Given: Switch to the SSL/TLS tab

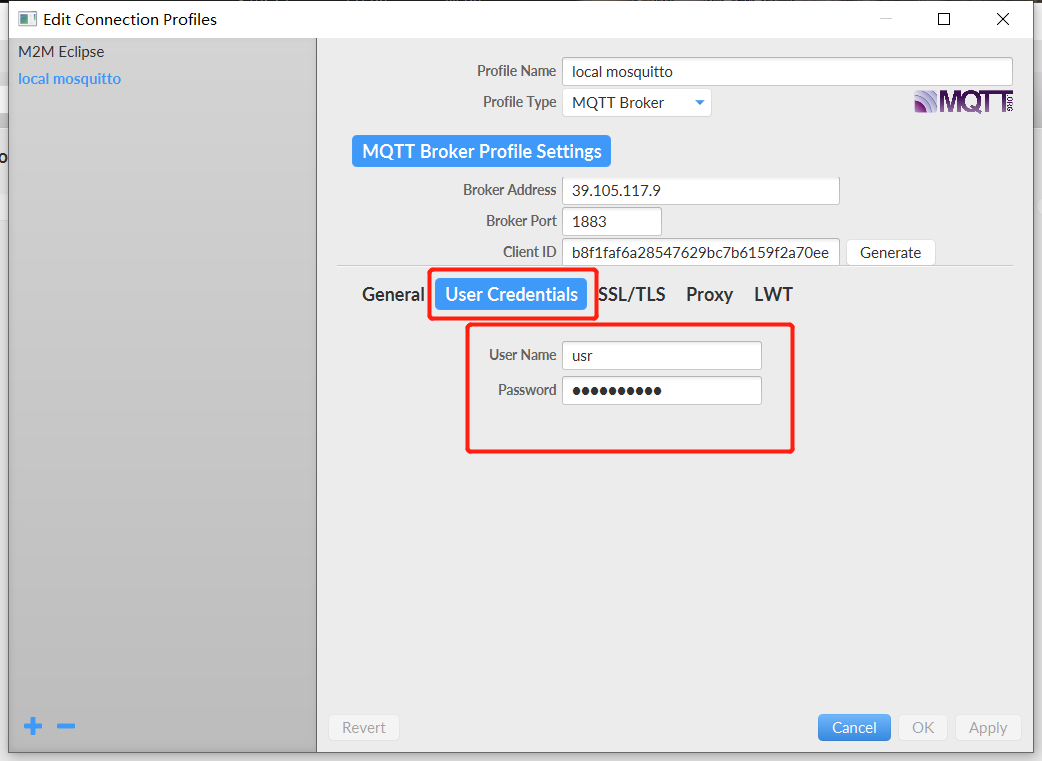Looking at the screenshot, I should 632,294.
